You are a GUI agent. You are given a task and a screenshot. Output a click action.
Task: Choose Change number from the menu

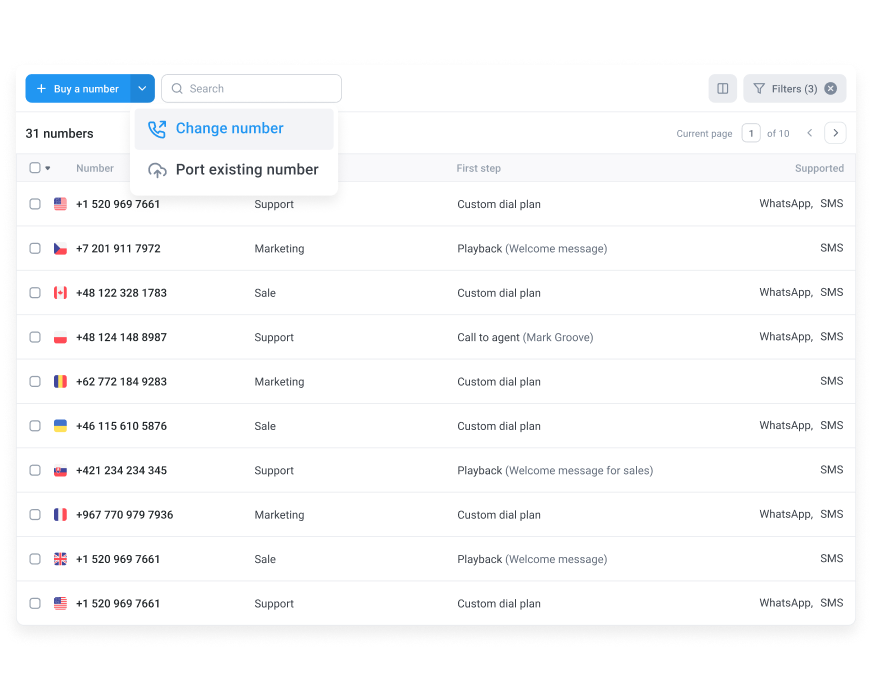click(229, 129)
